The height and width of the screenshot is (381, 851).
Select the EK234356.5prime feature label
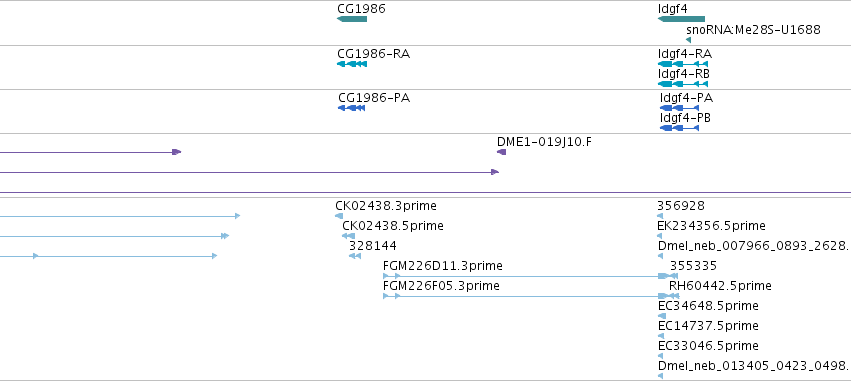click(712, 226)
